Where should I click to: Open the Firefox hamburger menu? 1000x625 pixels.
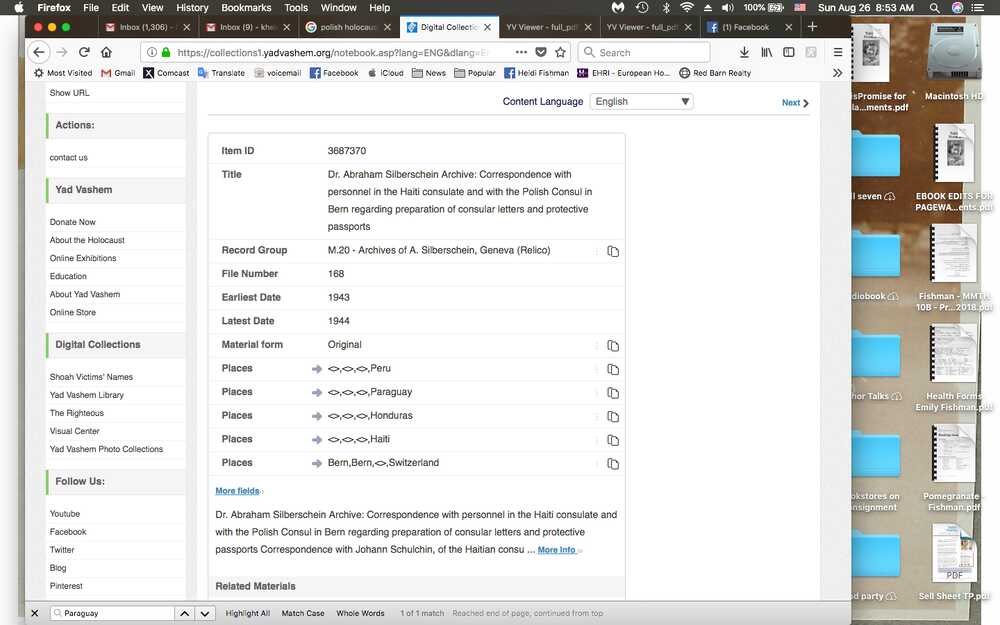point(838,52)
